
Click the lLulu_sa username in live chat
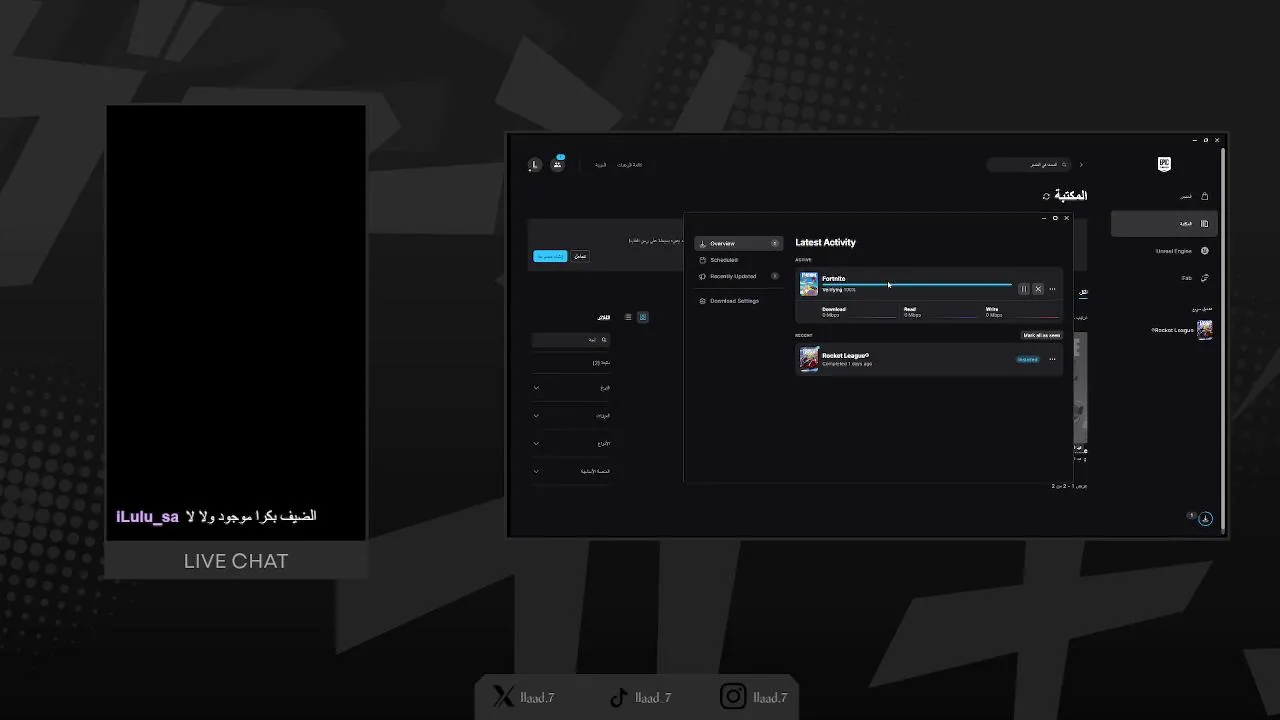147,517
